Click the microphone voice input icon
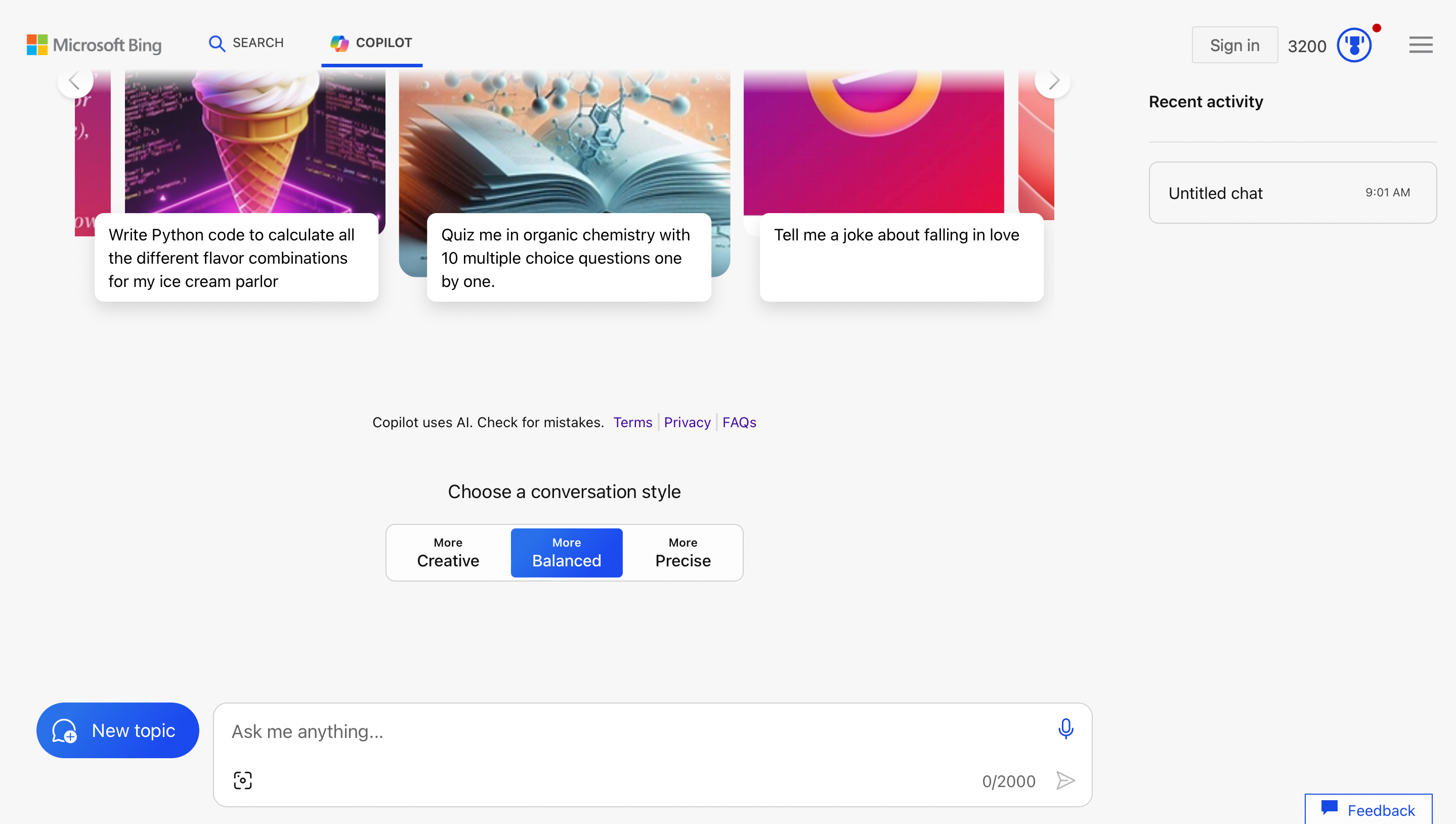This screenshot has height=824, width=1456. [1065, 729]
